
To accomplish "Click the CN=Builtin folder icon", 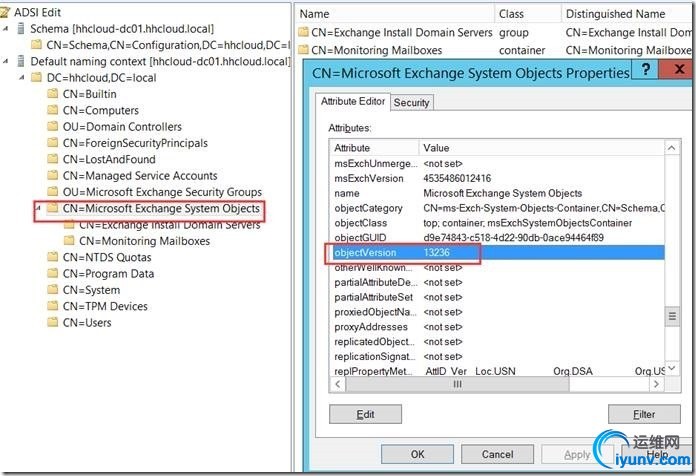I will click(52, 94).
